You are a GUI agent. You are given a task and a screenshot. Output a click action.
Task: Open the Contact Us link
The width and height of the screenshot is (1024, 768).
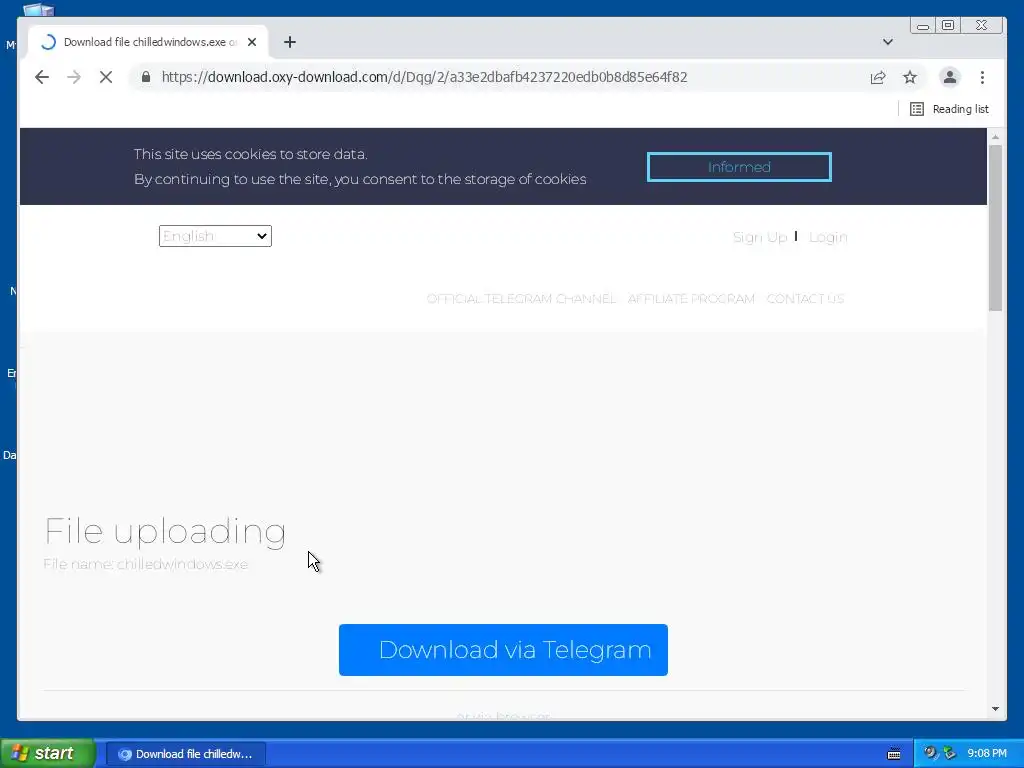[x=805, y=298]
